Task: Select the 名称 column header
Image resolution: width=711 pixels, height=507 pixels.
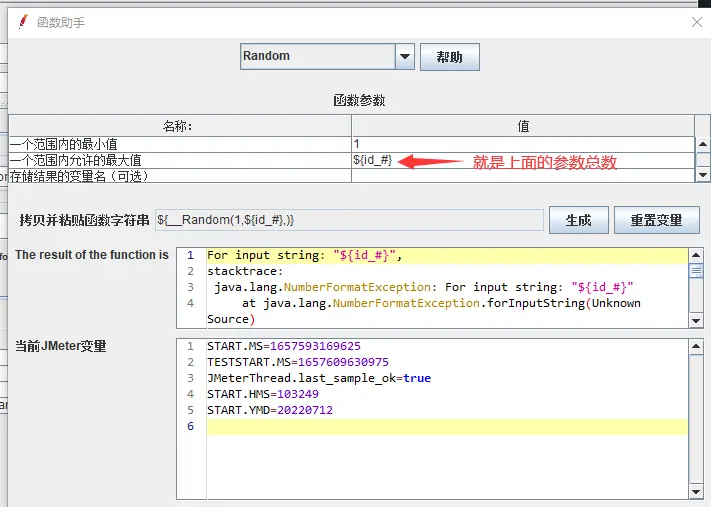Action: click(x=178, y=126)
